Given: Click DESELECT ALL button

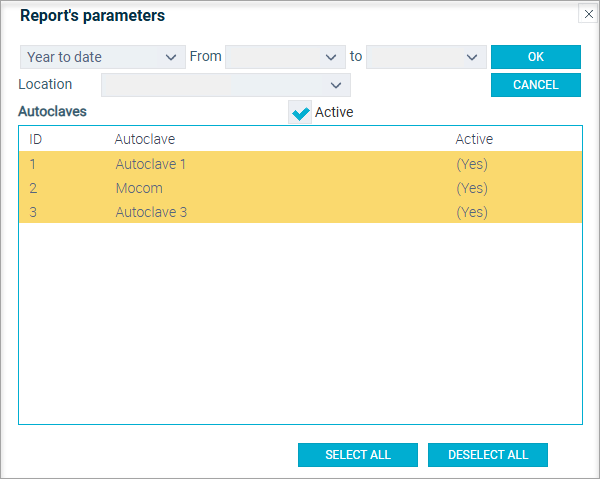Looking at the screenshot, I should [x=488, y=455].
